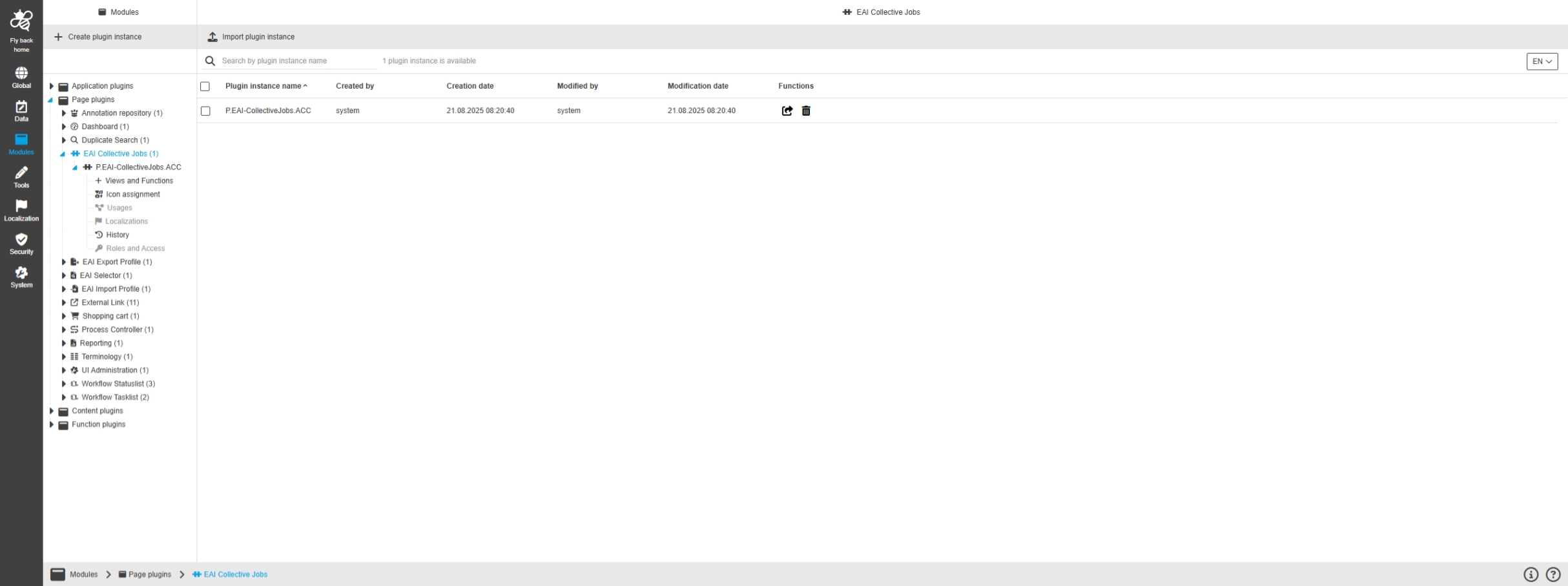Collapse the EAI Collective Jobs node
The image size is (1568, 586).
63,154
